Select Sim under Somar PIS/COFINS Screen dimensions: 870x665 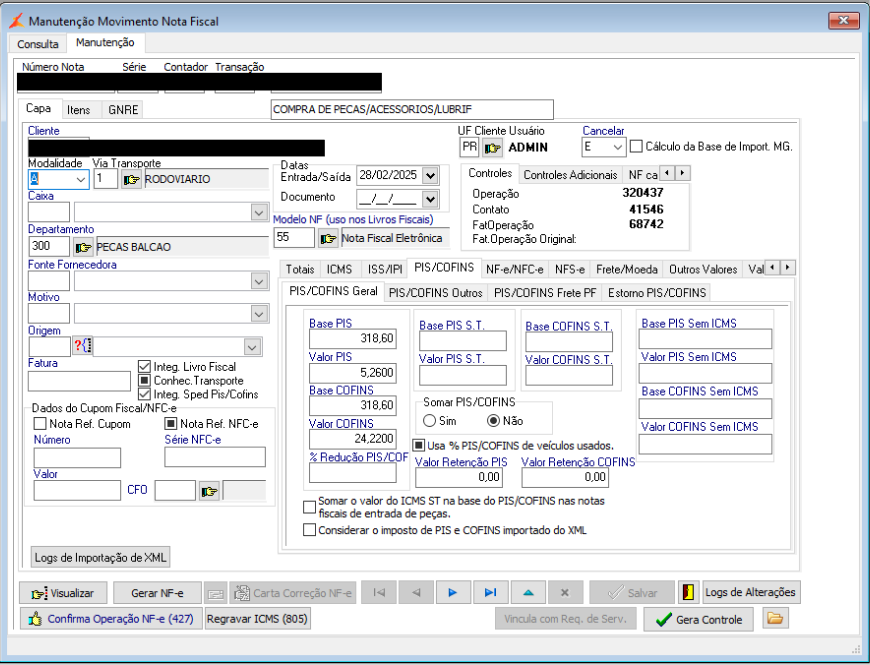[430, 421]
